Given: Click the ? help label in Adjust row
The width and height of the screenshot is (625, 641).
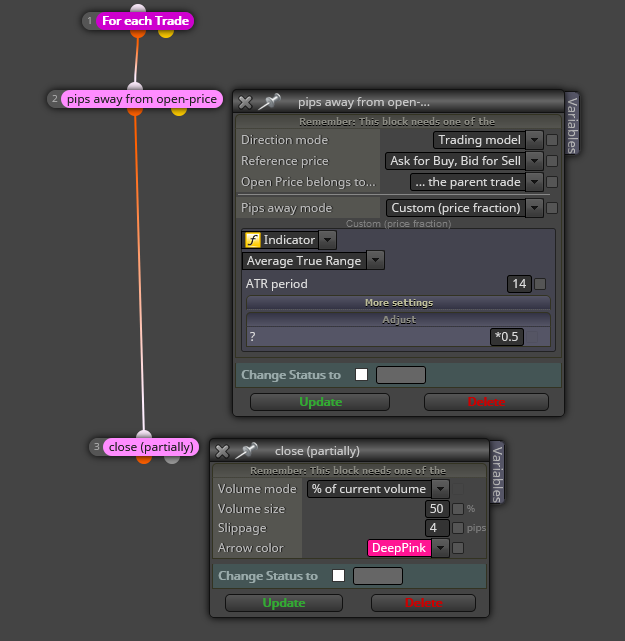Looking at the screenshot, I should click(253, 337).
